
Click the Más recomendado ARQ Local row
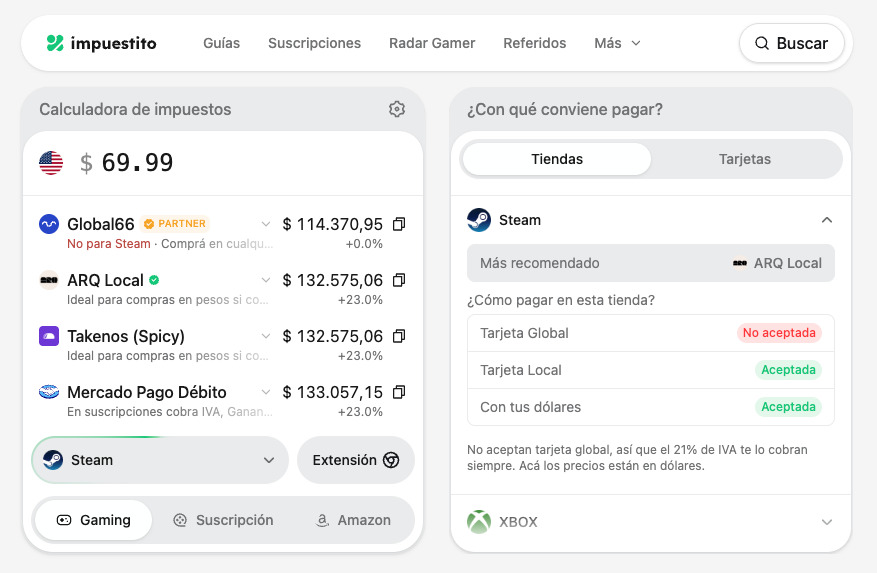click(650, 263)
